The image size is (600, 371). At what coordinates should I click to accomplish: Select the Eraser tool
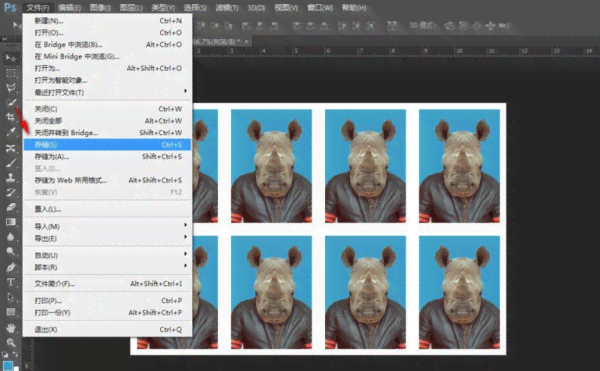pyautogui.click(x=10, y=207)
